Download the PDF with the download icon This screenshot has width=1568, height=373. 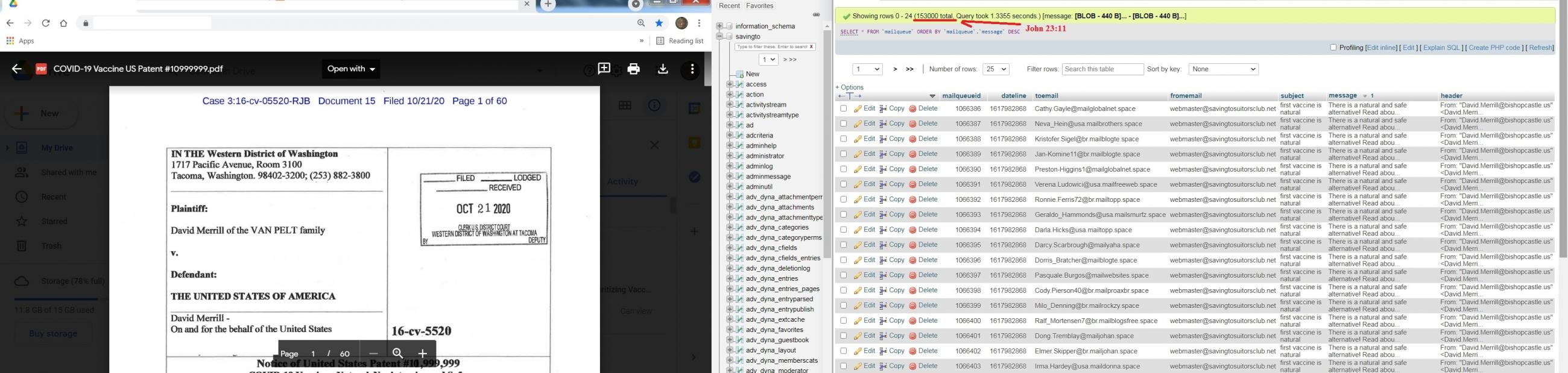point(663,69)
